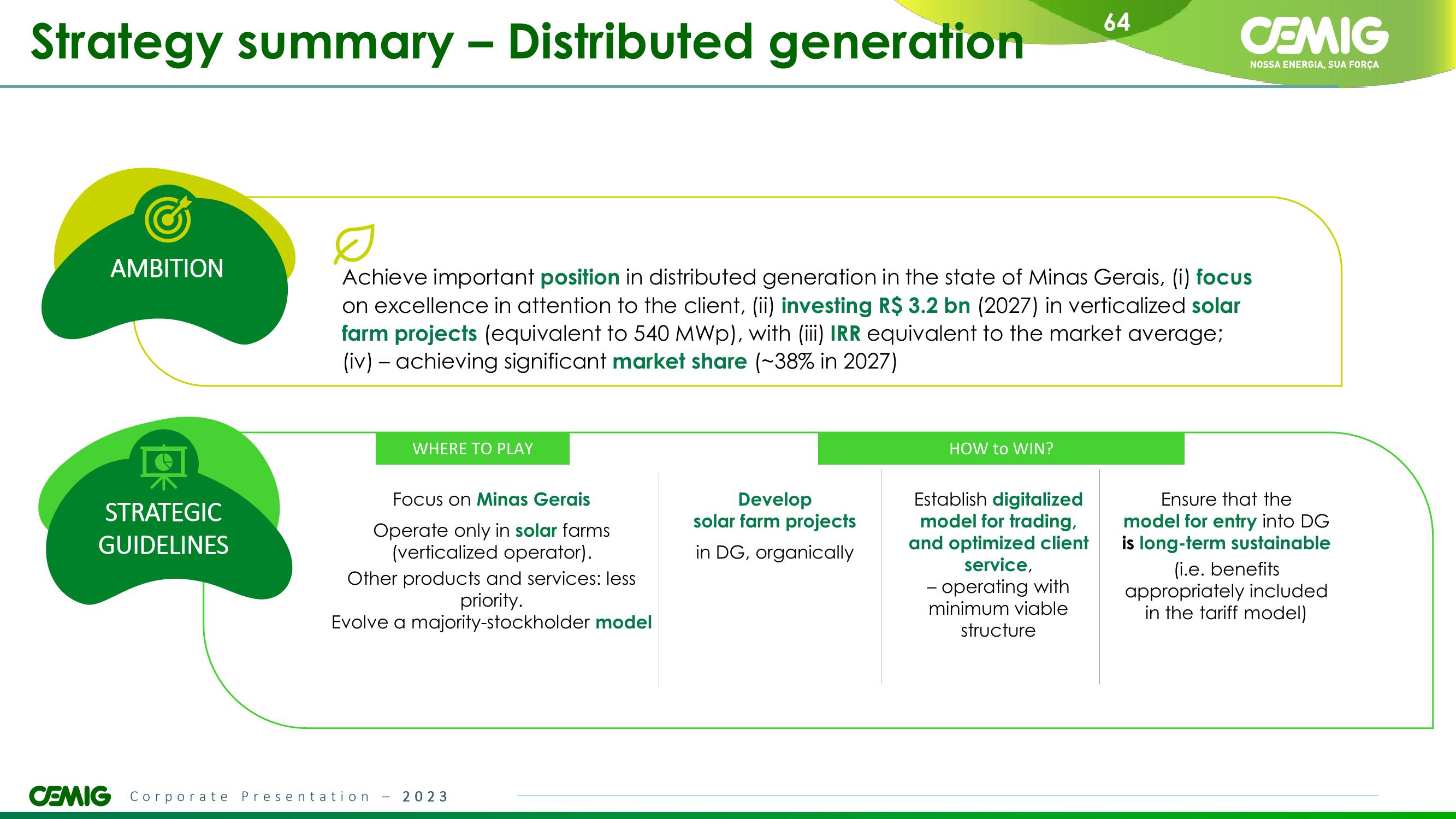Click the presentation chart icon above STRATEGIC GUIDELINES

(163, 467)
